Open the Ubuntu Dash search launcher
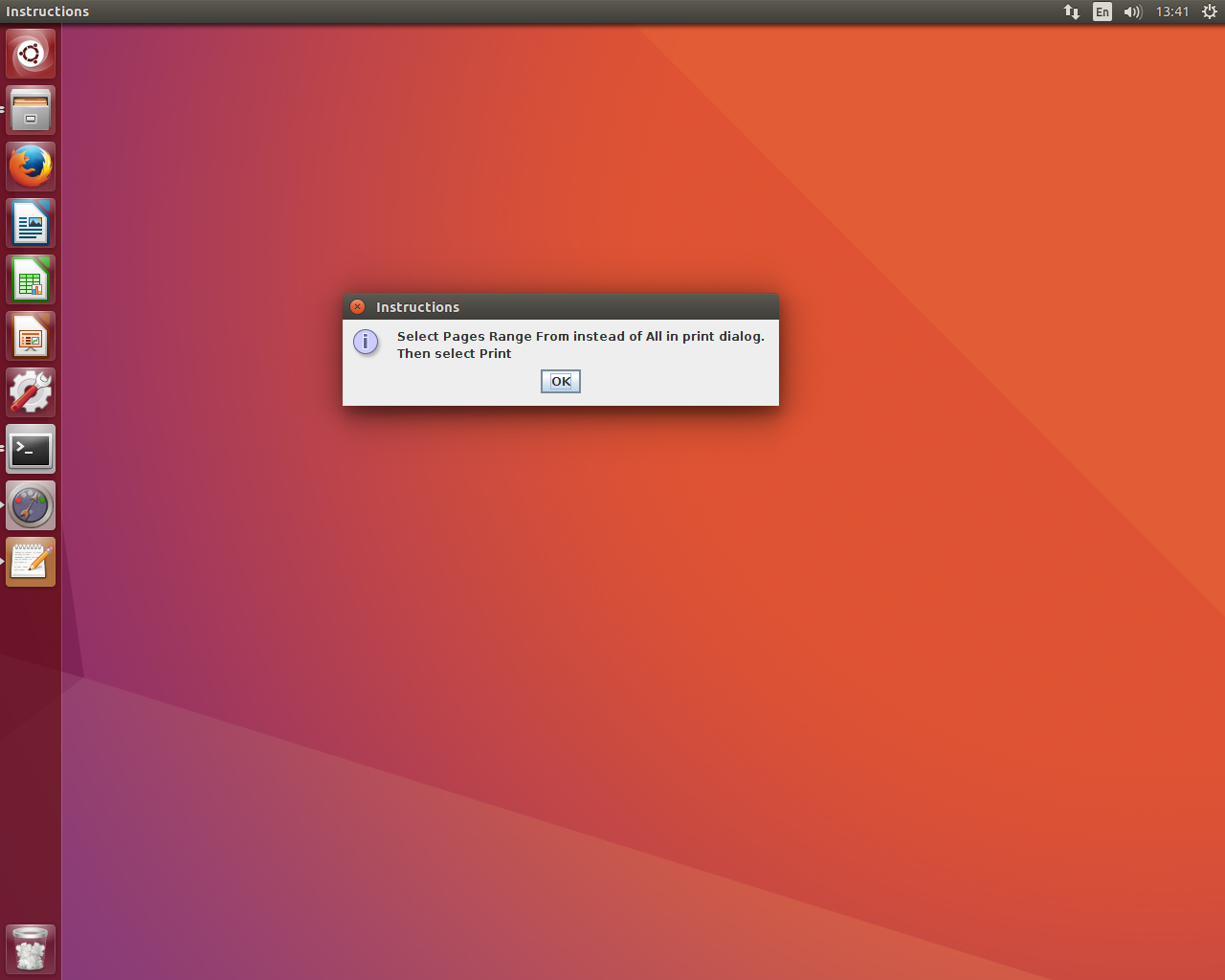Viewport: 1225px width, 980px height. [x=31, y=54]
